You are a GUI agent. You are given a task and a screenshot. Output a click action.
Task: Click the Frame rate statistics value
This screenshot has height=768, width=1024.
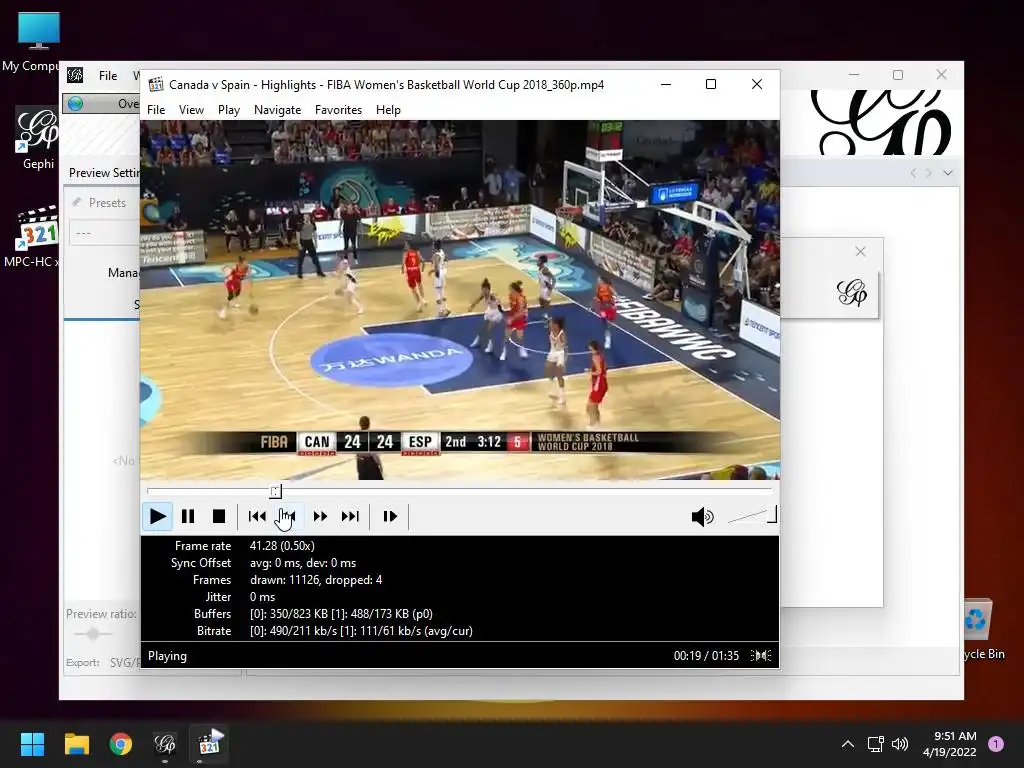point(282,545)
